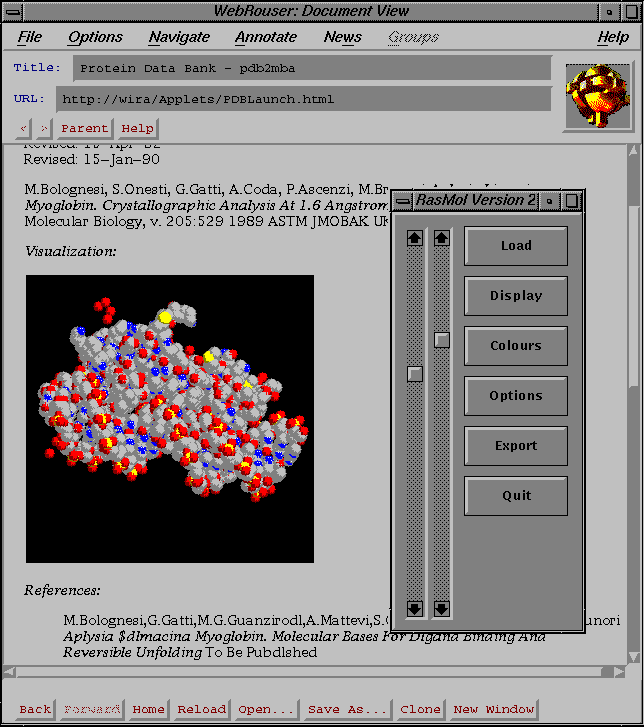Click the Export button in RasMol
This screenshot has height=727, width=644.
point(516,446)
